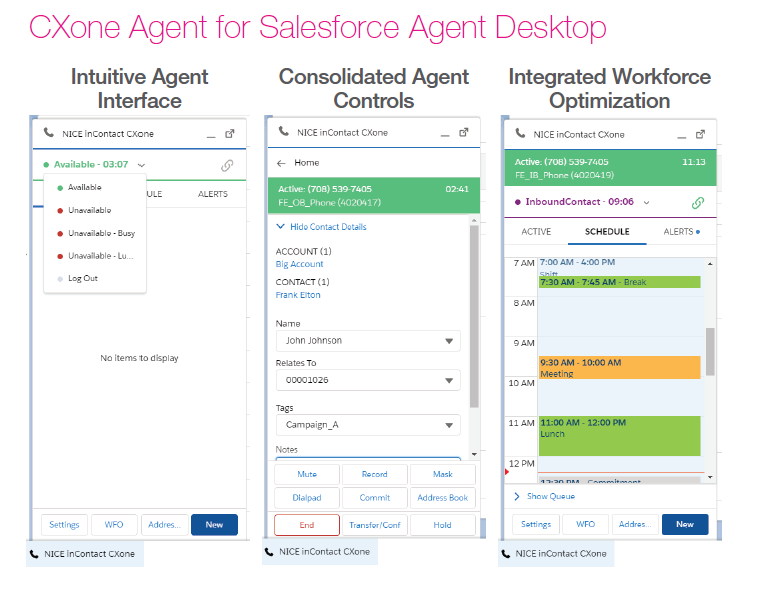Click phone icon in middle panel header
Viewport: 762px width, 590px height.
click(284, 131)
